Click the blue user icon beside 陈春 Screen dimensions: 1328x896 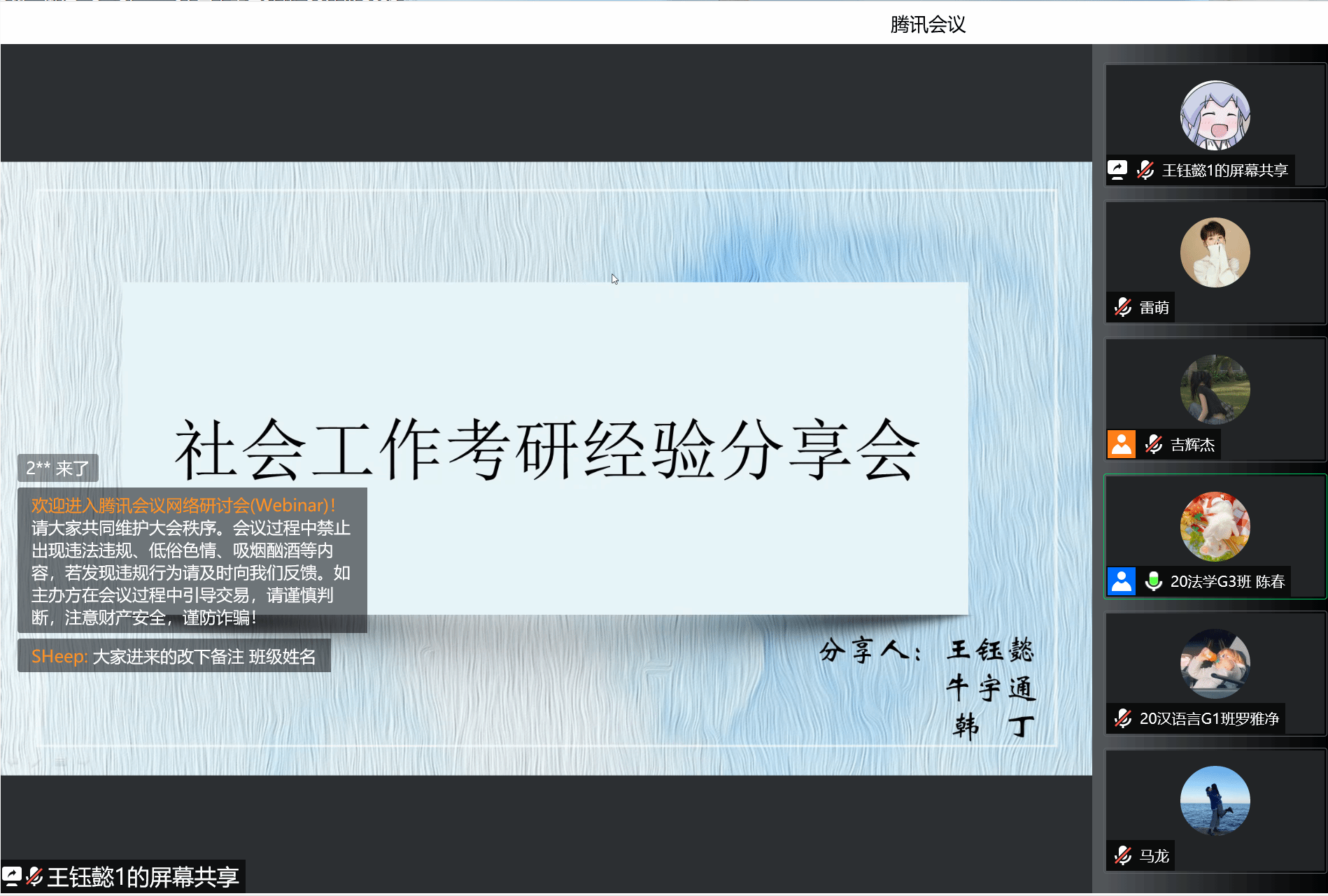(1122, 581)
